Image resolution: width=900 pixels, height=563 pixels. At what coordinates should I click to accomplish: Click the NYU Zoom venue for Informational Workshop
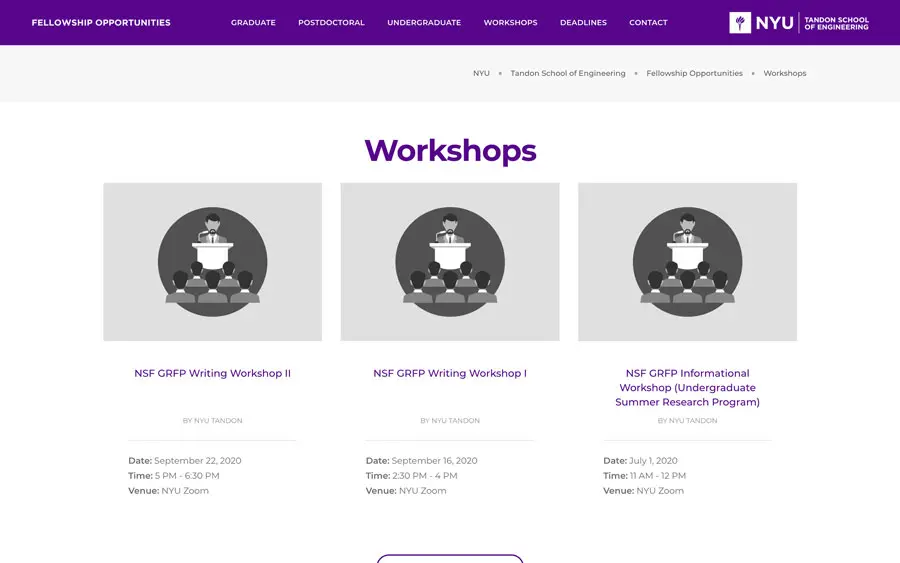[660, 491]
